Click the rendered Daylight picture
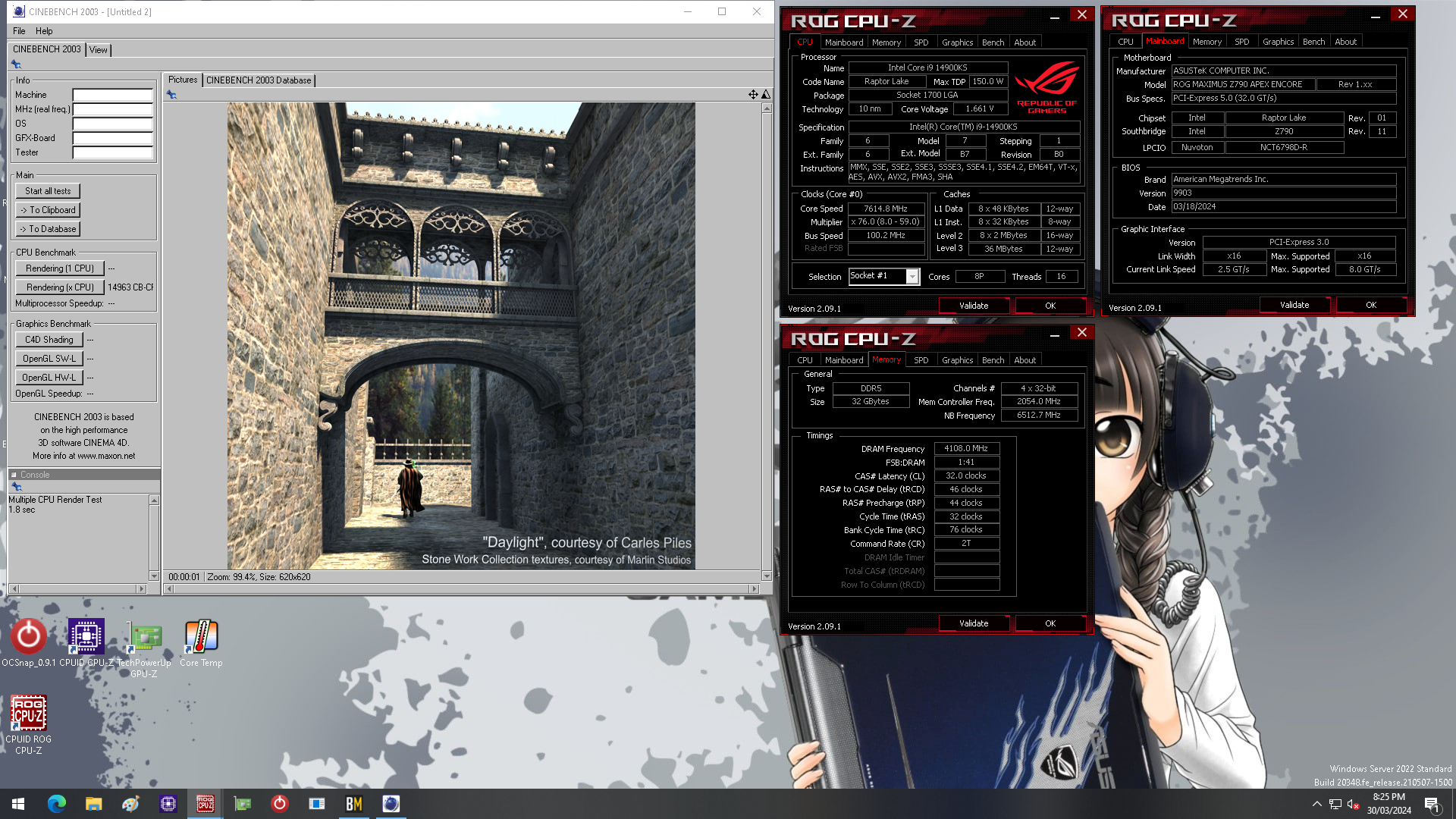The image size is (1456, 819). [x=461, y=336]
